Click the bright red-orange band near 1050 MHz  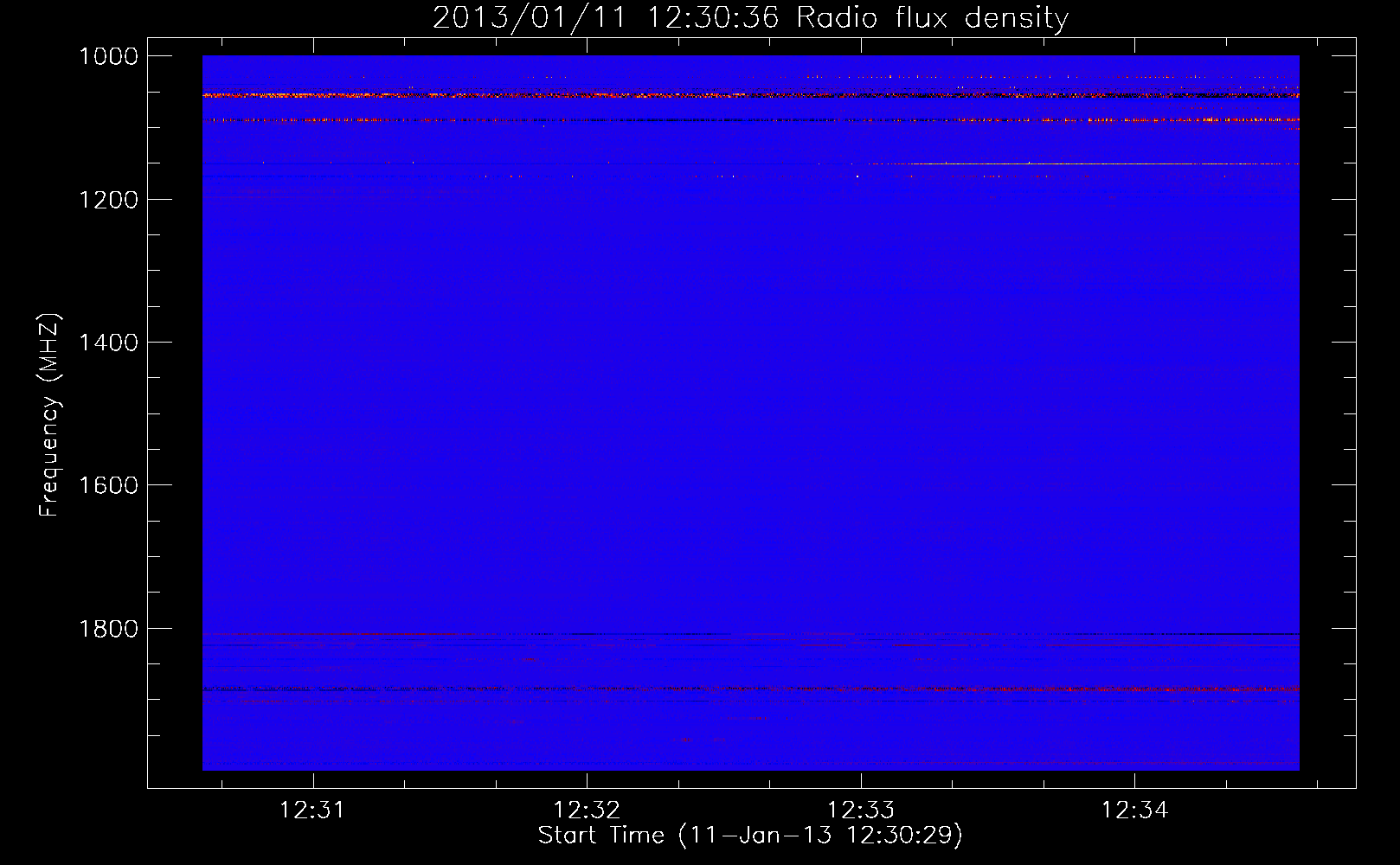coord(751,95)
